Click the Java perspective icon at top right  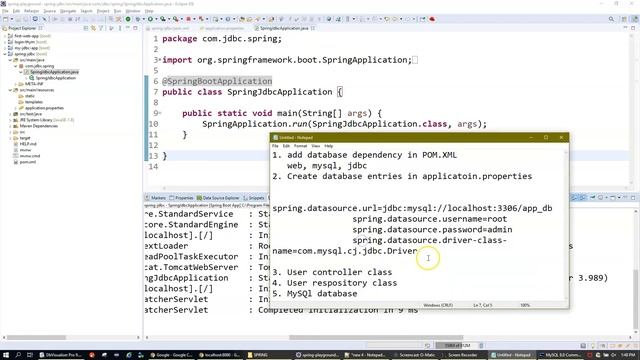[635, 19]
